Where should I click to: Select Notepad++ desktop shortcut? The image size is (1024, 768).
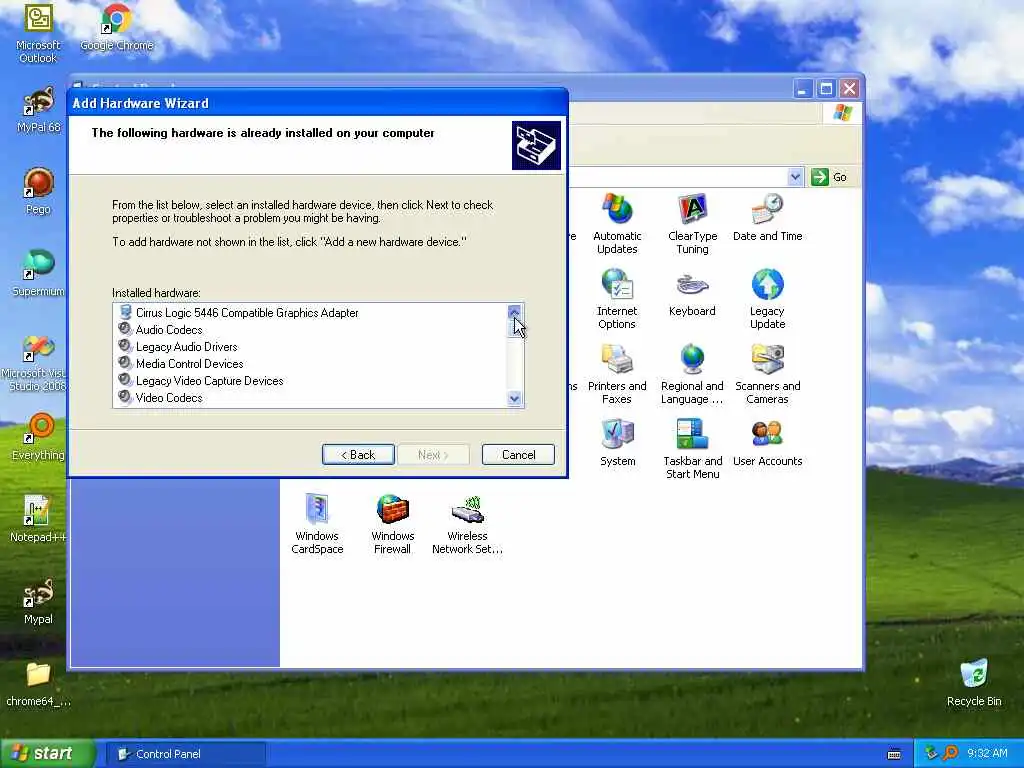(x=38, y=519)
